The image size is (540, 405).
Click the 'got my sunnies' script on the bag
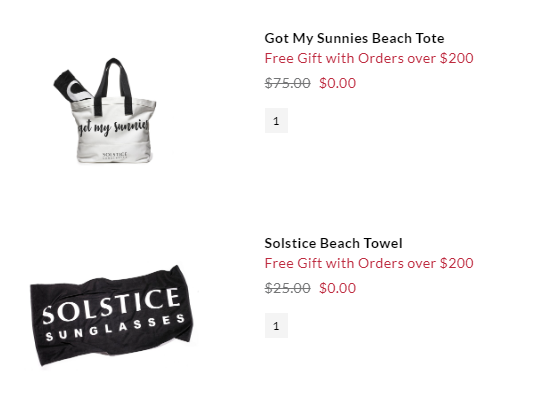[113, 127]
